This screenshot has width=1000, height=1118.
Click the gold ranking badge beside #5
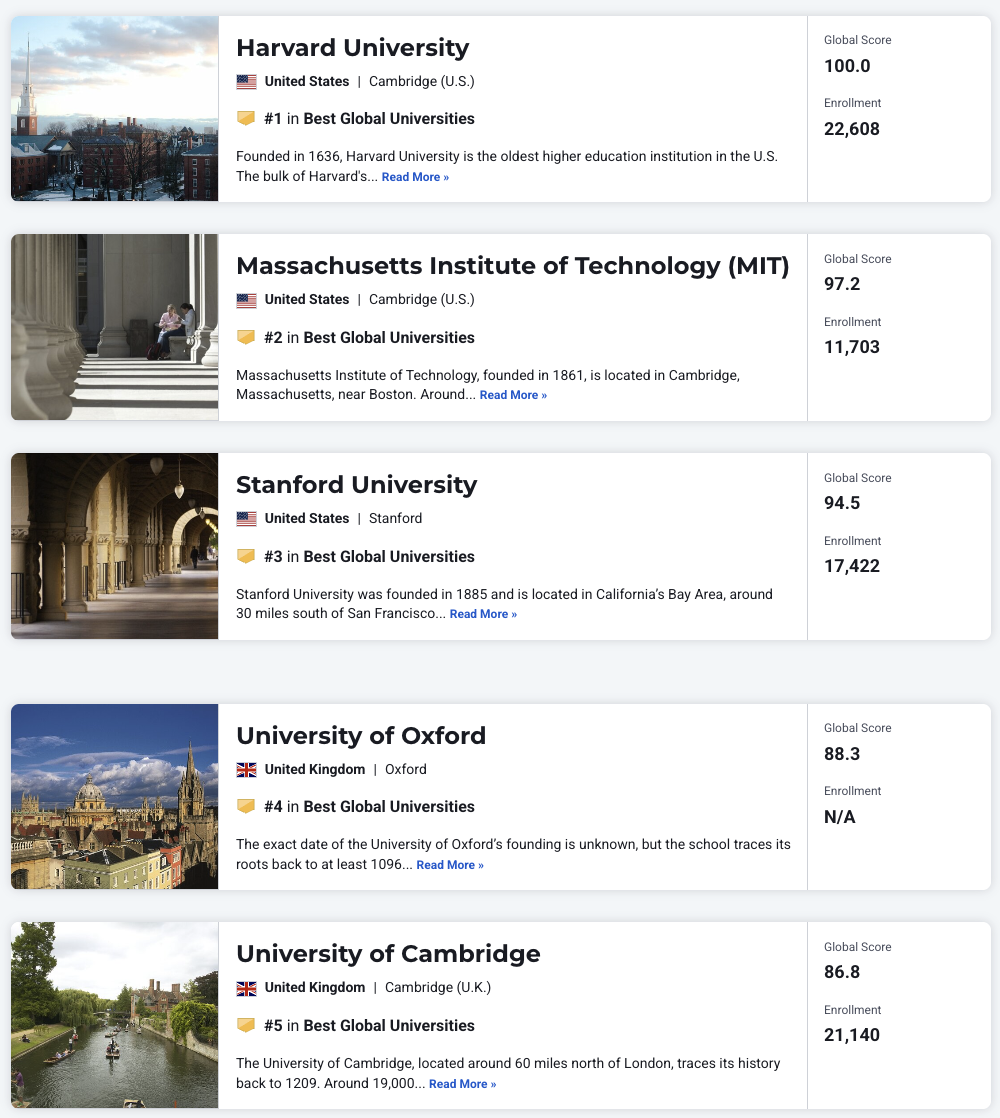click(246, 1025)
